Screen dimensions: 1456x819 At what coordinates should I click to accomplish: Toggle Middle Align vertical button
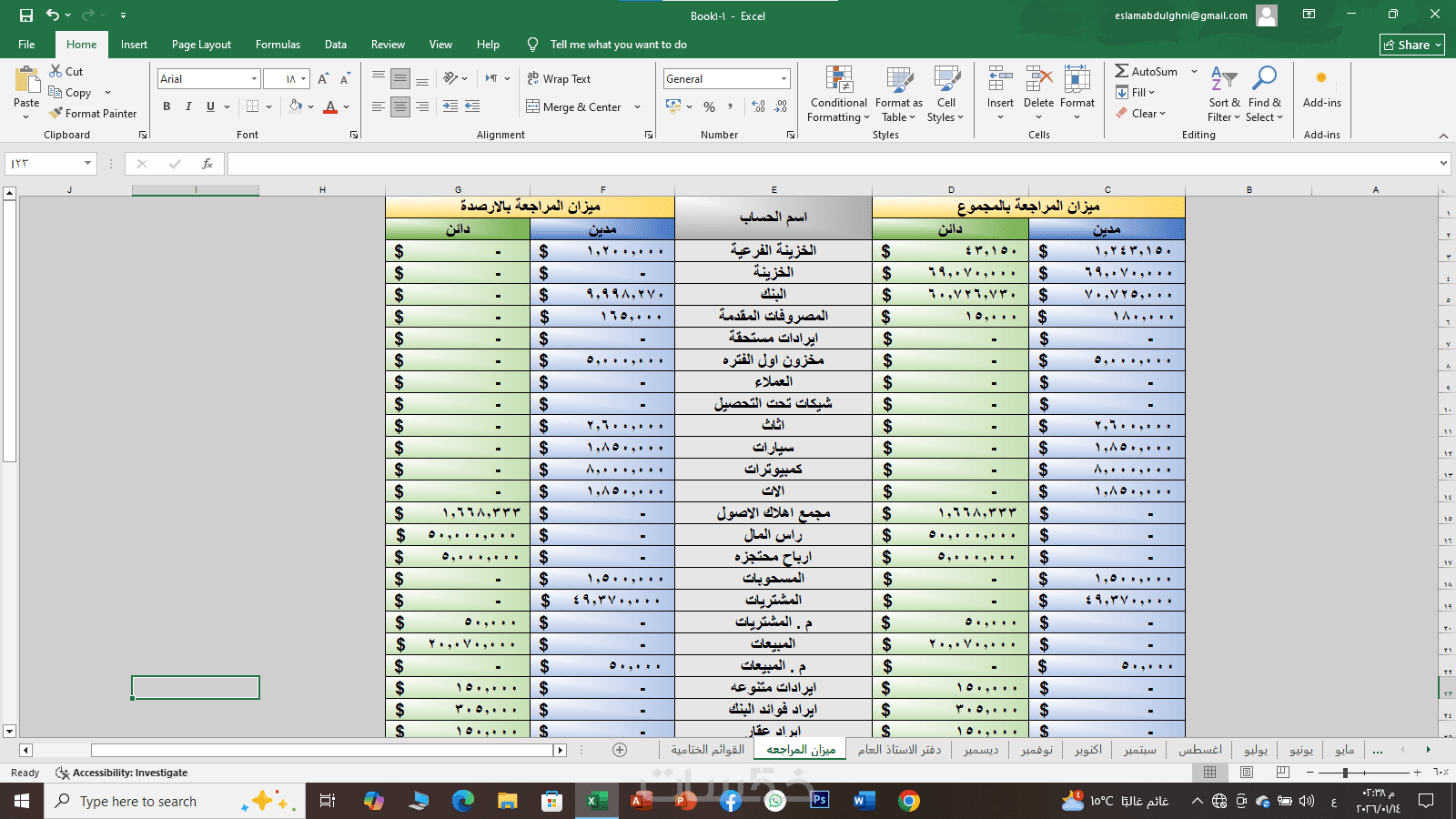click(400, 79)
